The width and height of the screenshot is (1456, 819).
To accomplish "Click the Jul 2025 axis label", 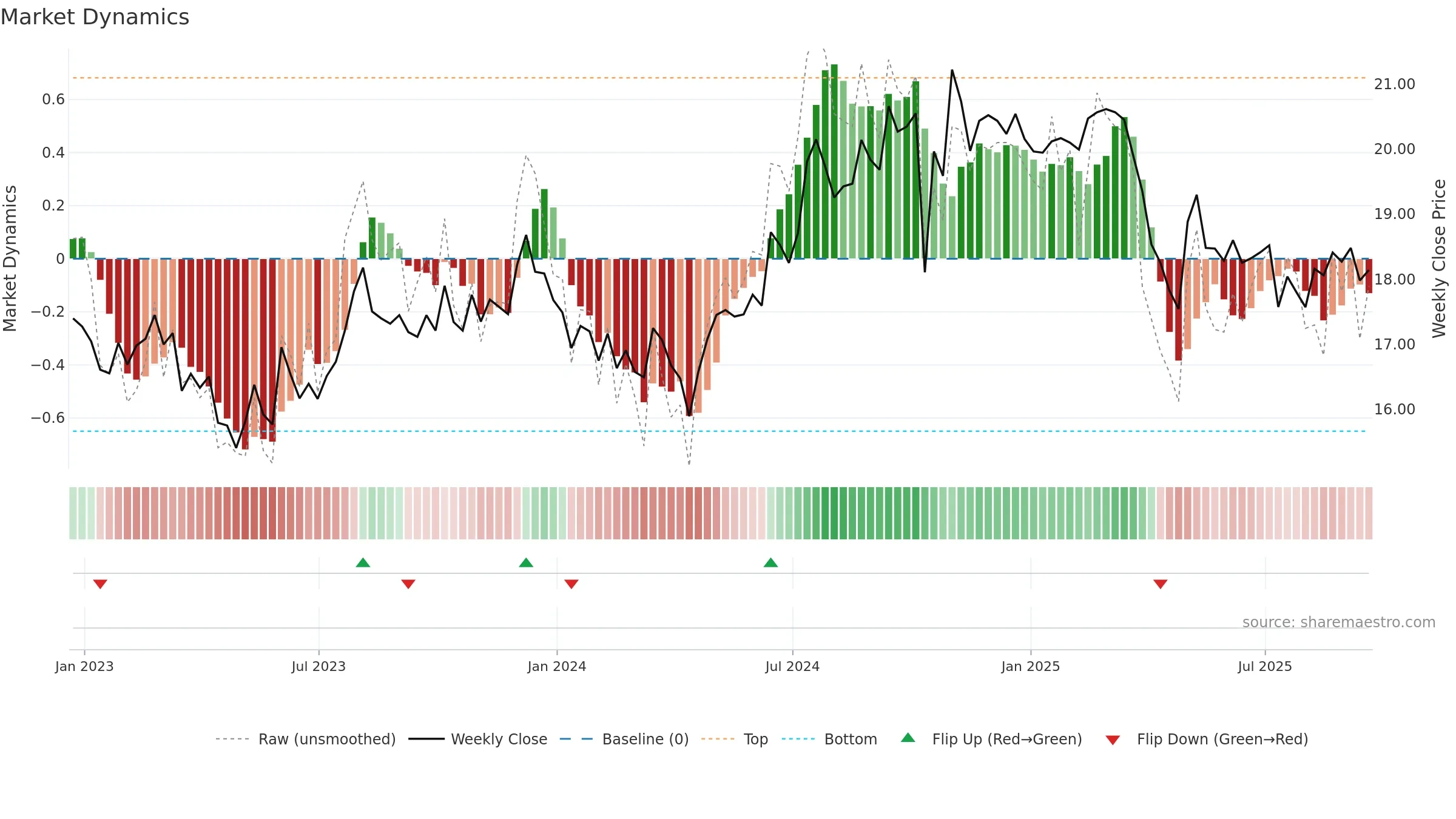I will [x=1265, y=666].
